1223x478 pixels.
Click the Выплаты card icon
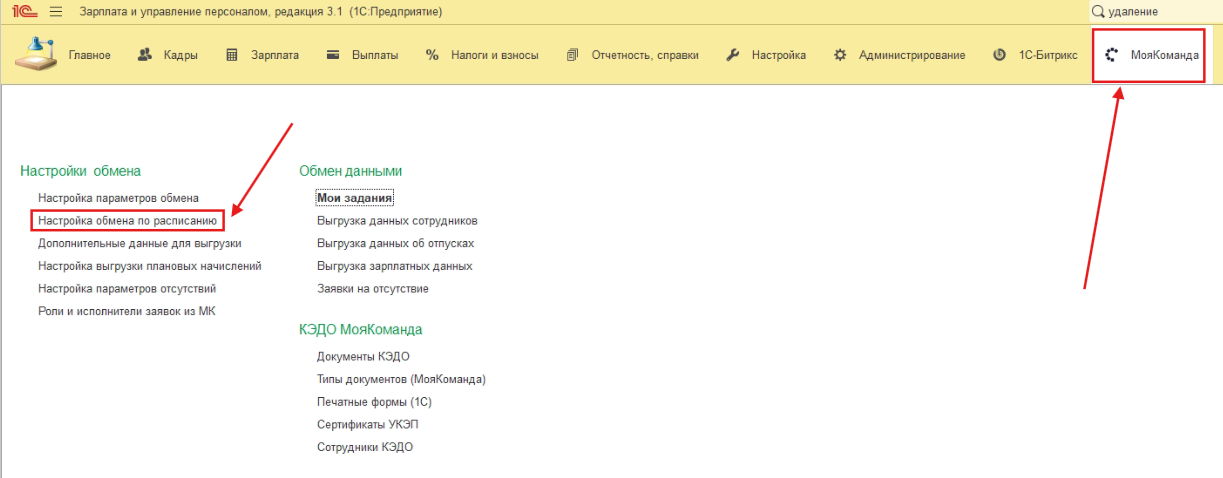(x=334, y=55)
